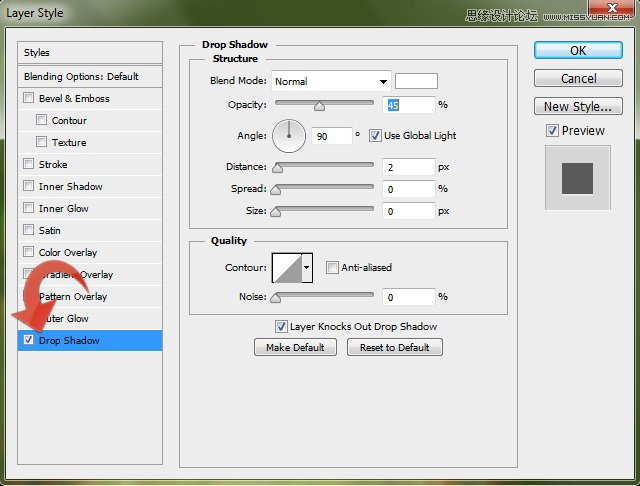
Task: Click the style preview thumbnail
Action: 578,178
